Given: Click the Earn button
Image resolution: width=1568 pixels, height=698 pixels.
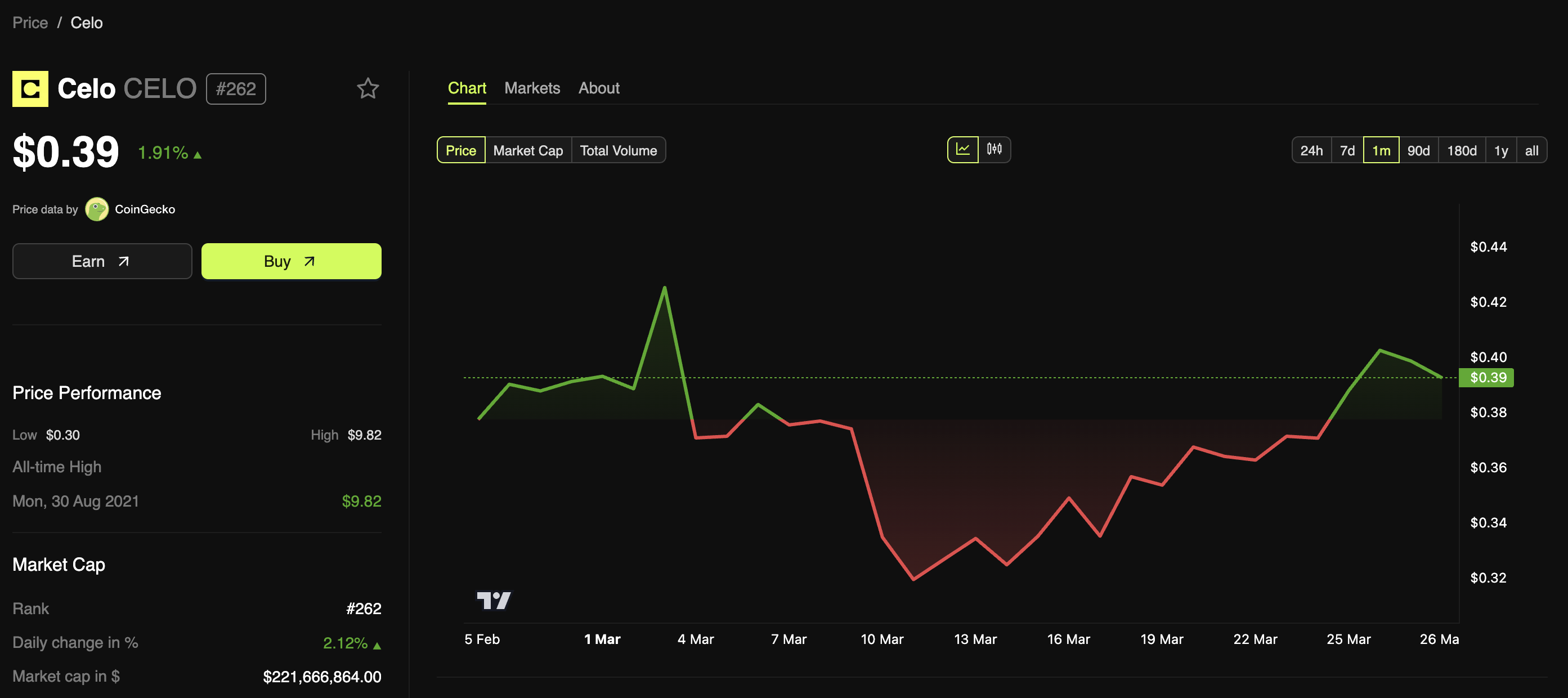Looking at the screenshot, I should point(102,261).
